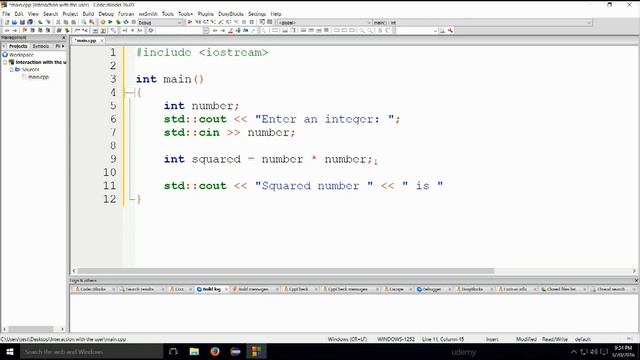Click the Undo toolbar icon
The image size is (640, 360).
click(40, 22)
